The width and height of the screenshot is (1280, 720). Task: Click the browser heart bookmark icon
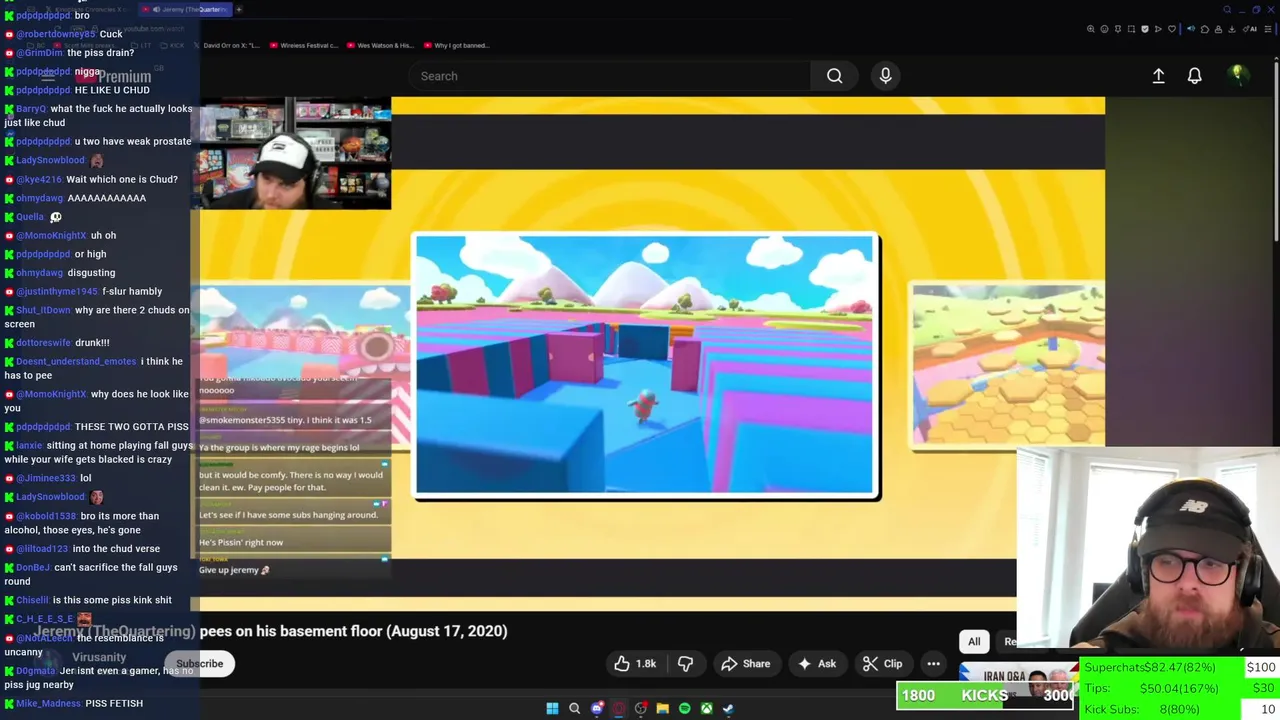click(x=1172, y=29)
